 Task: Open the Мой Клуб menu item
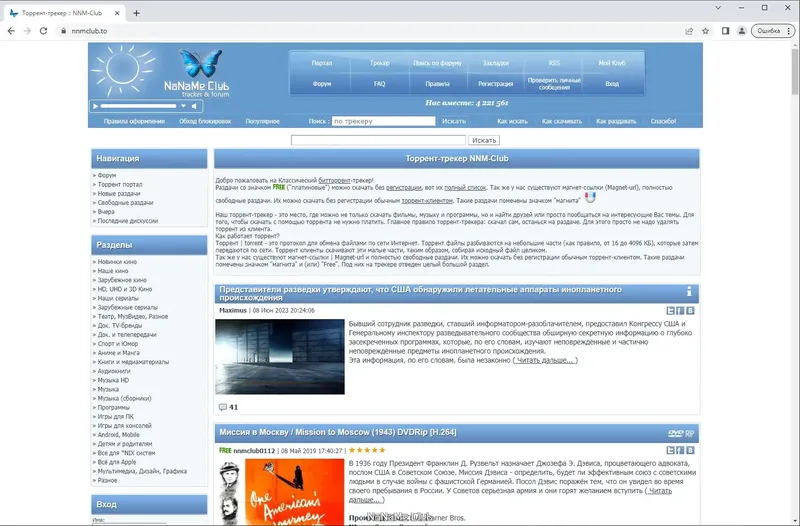pos(612,63)
